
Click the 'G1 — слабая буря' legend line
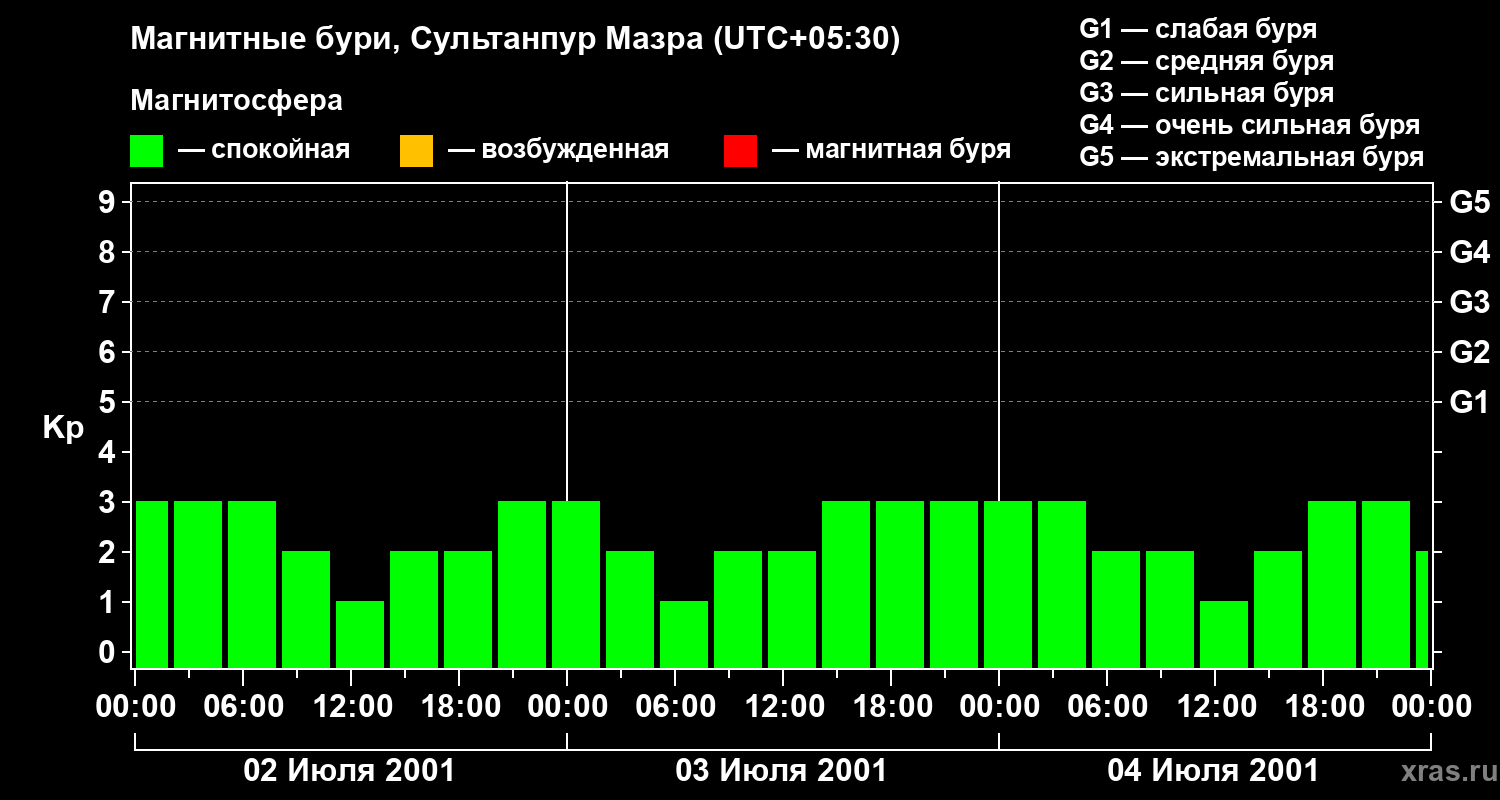click(1198, 29)
